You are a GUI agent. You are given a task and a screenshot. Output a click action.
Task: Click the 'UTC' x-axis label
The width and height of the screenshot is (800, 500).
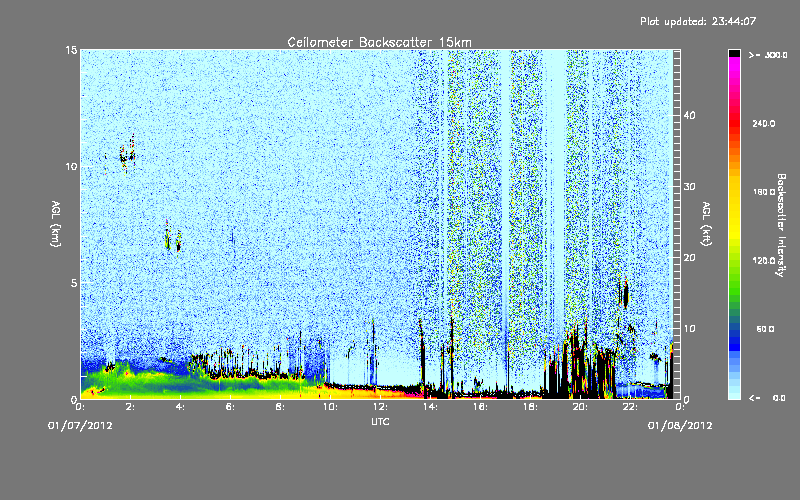(380, 421)
